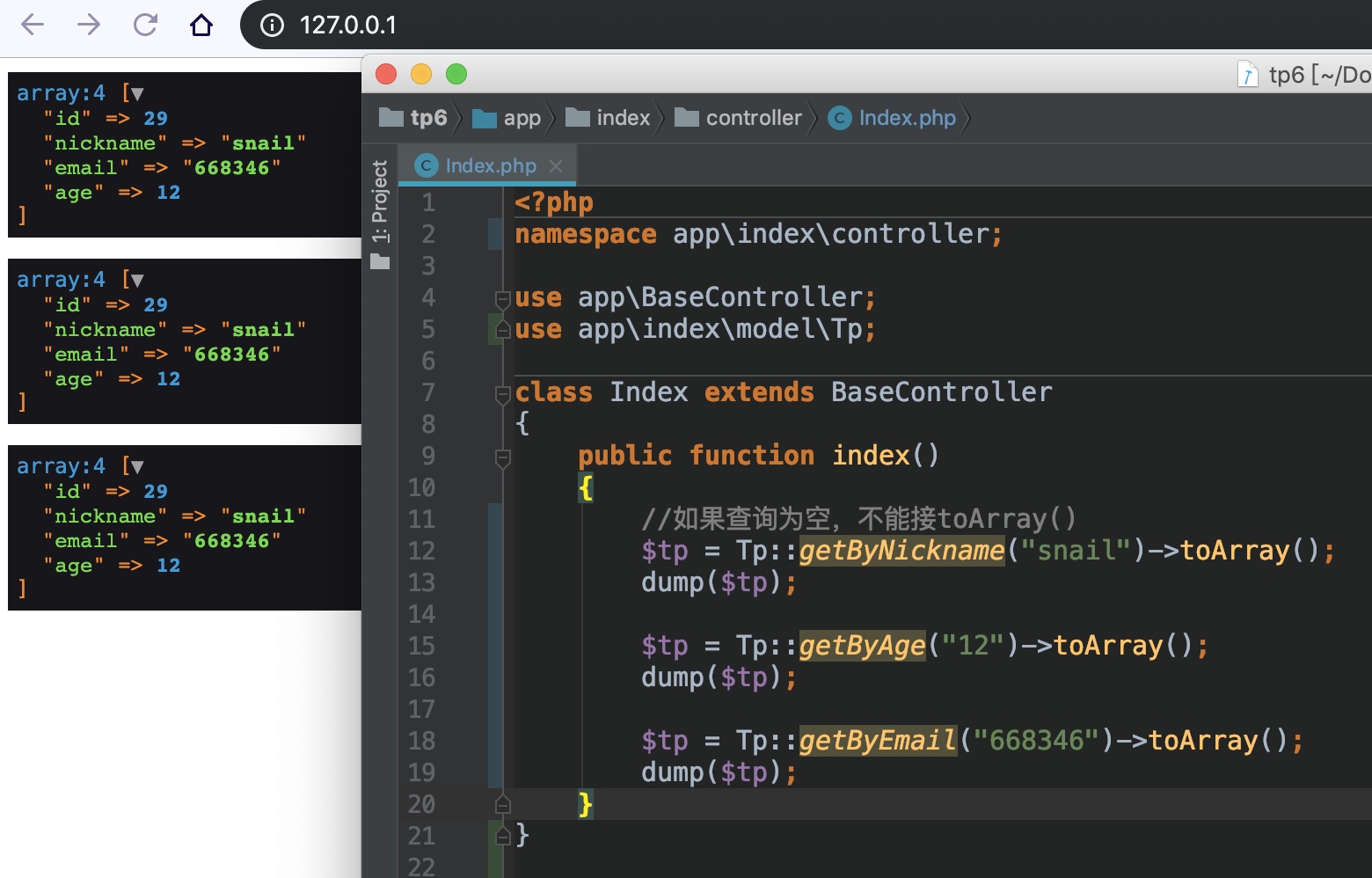Click the getByEmail method call
1372x878 pixels.
tap(878, 741)
